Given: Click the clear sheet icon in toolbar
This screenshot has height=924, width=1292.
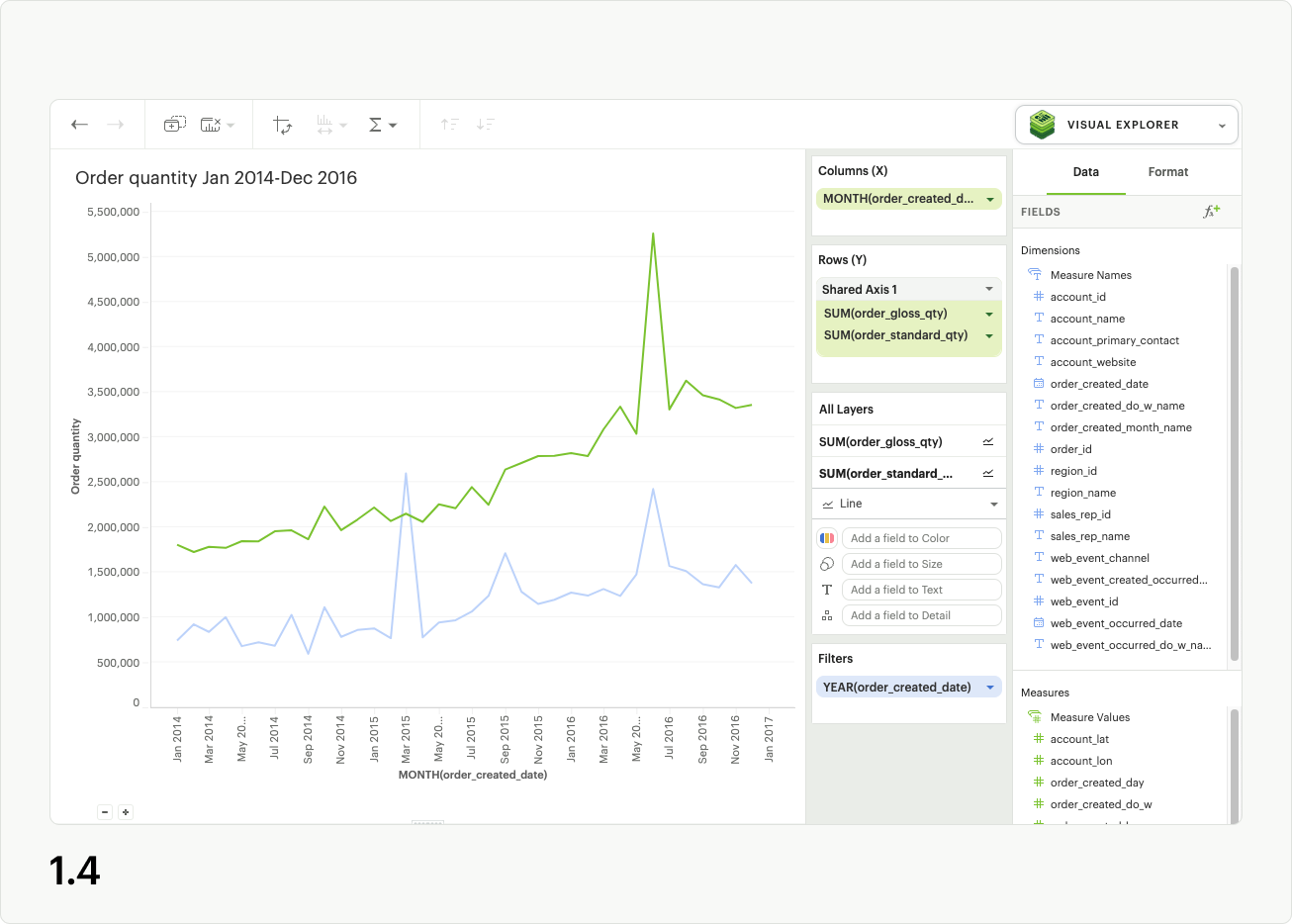Looking at the screenshot, I should tap(209, 124).
